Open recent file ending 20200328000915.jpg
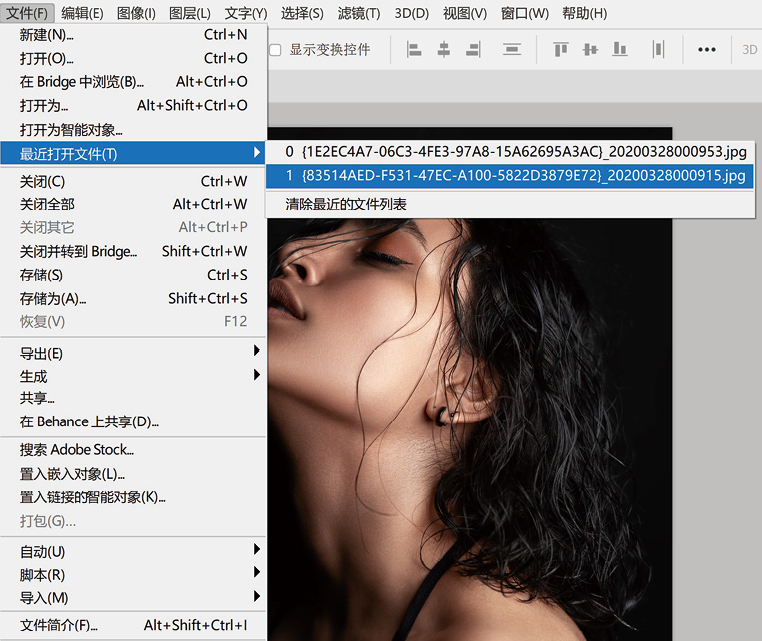The image size is (762, 641). 510,175
